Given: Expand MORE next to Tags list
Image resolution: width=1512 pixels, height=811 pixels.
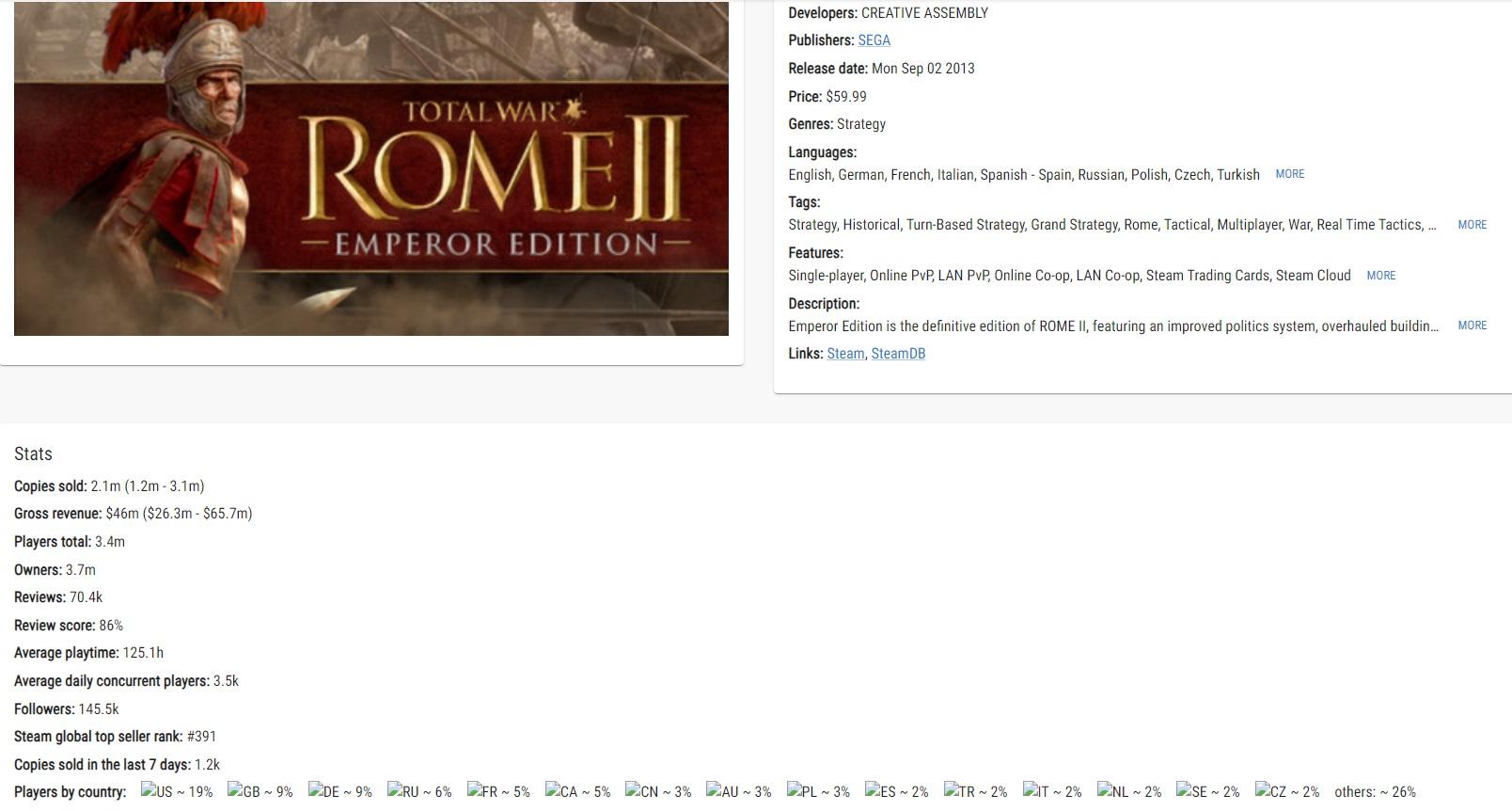Looking at the screenshot, I should pos(1472,225).
